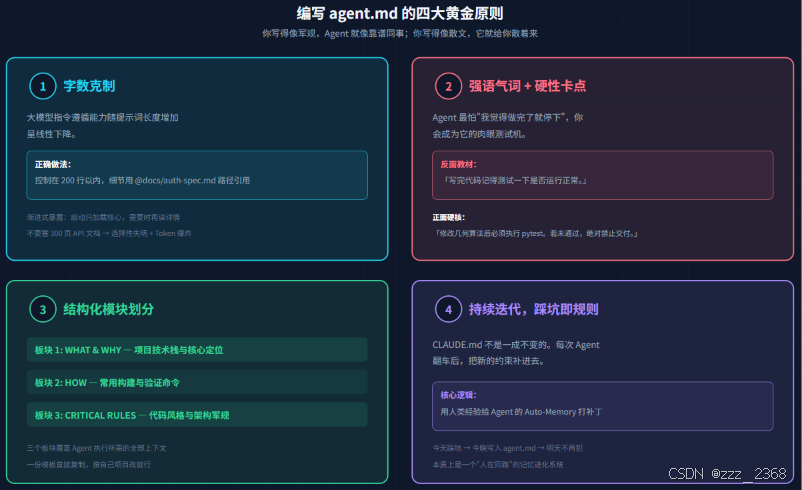The height and width of the screenshot is (490, 802).
Task: Click the subtitle starting with 你写得像军规
Action: 400,33
